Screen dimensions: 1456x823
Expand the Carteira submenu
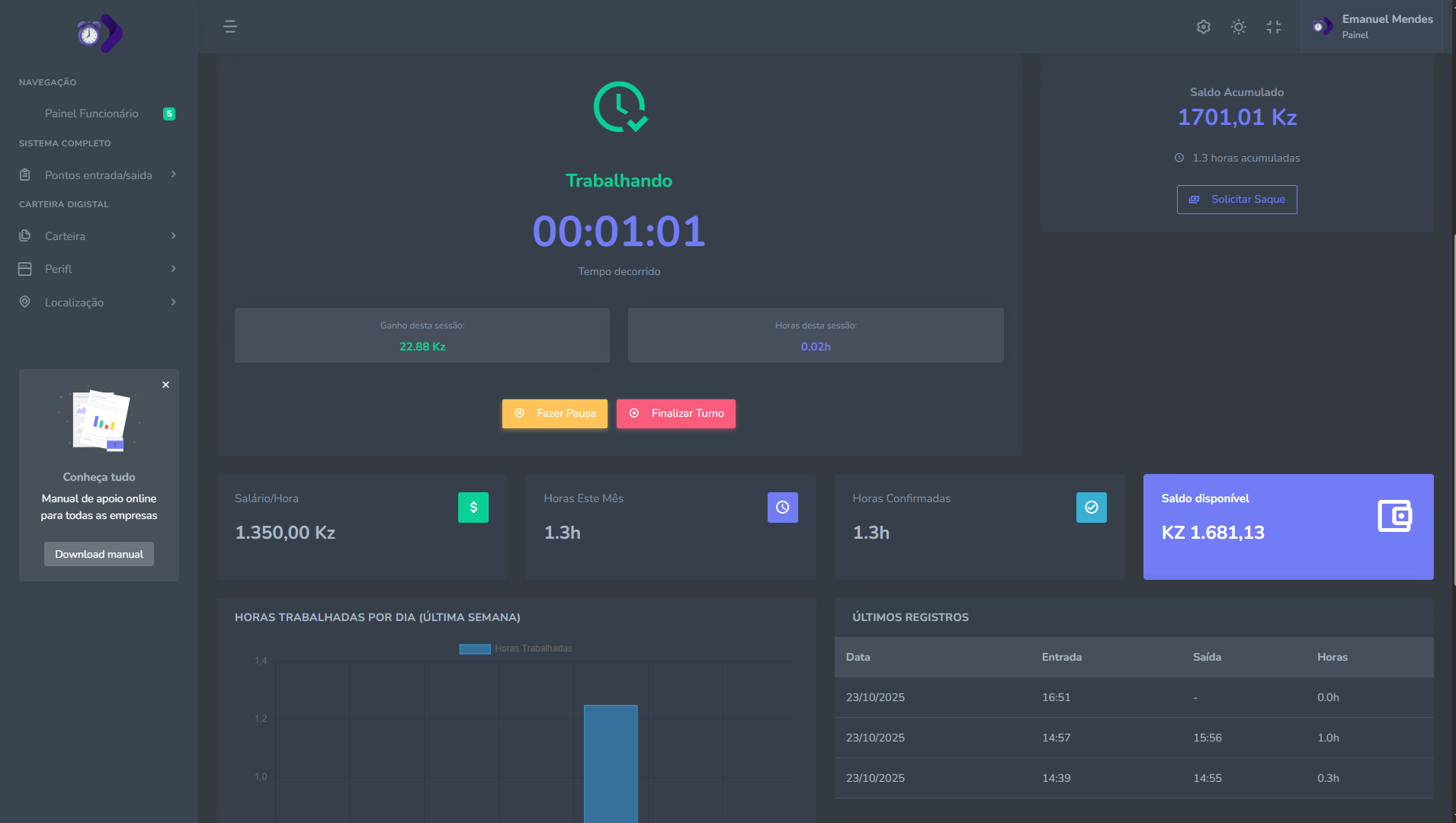(x=98, y=236)
